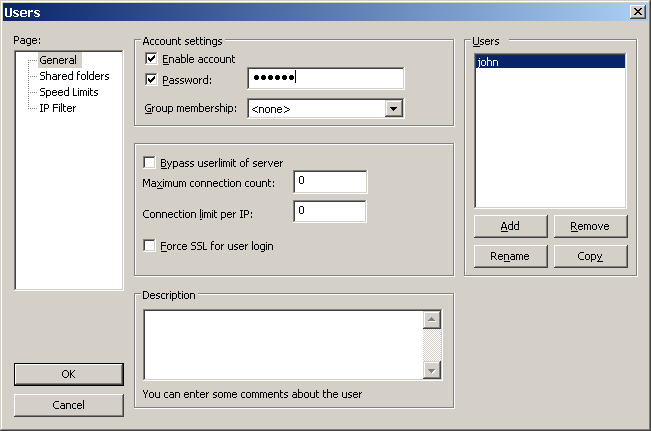Uncheck the Password checkbox
The image size is (651, 431).
pos(151,79)
